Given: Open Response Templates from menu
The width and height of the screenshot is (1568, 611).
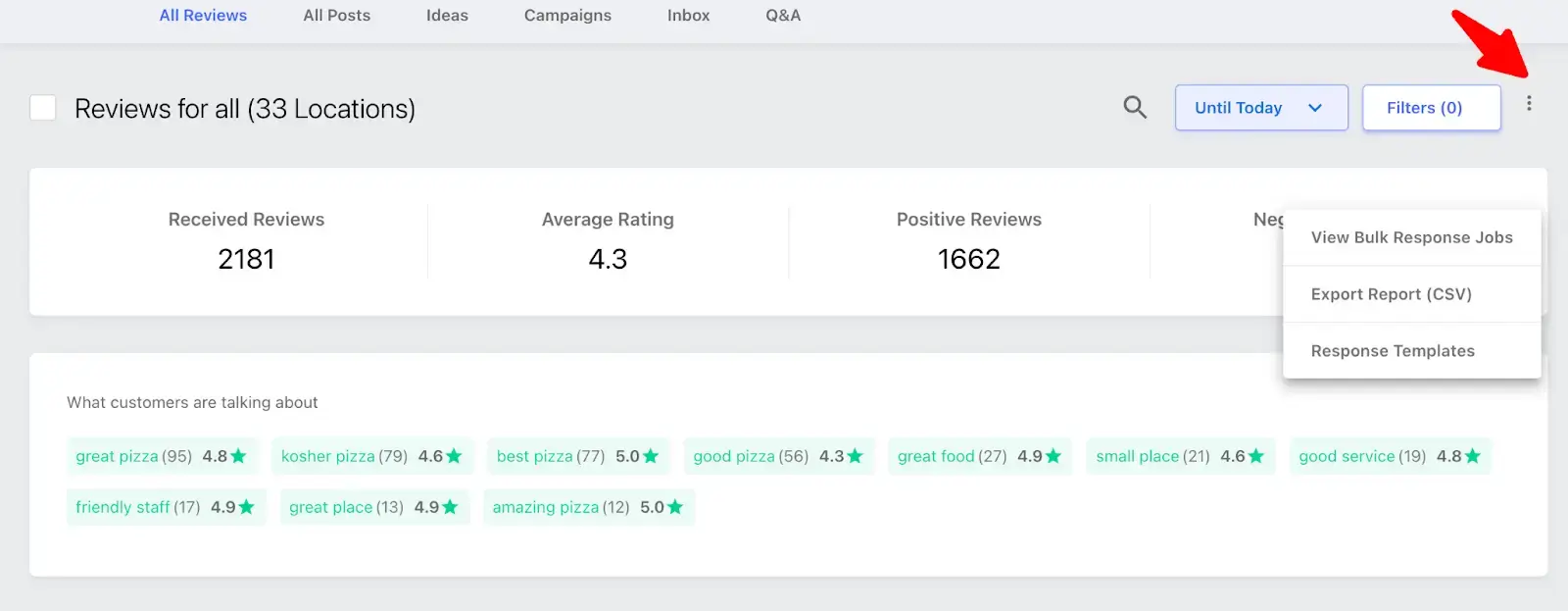Looking at the screenshot, I should coord(1411,351).
